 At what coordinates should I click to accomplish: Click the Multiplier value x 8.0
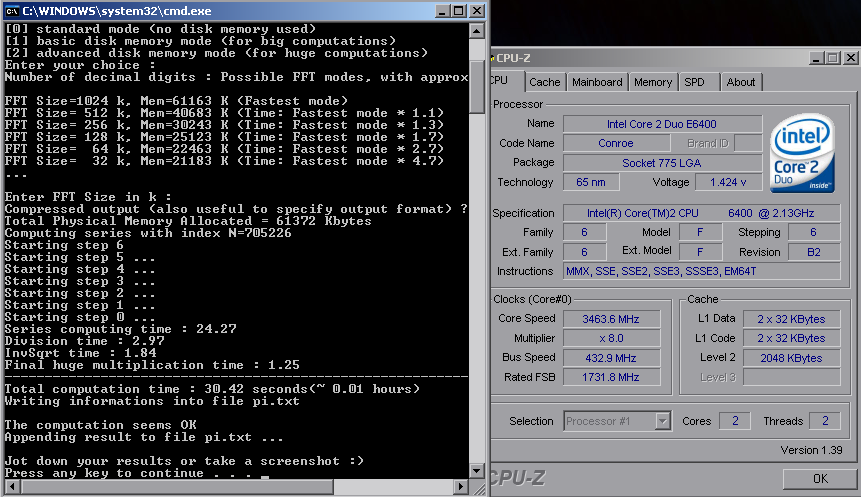coord(611,338)
